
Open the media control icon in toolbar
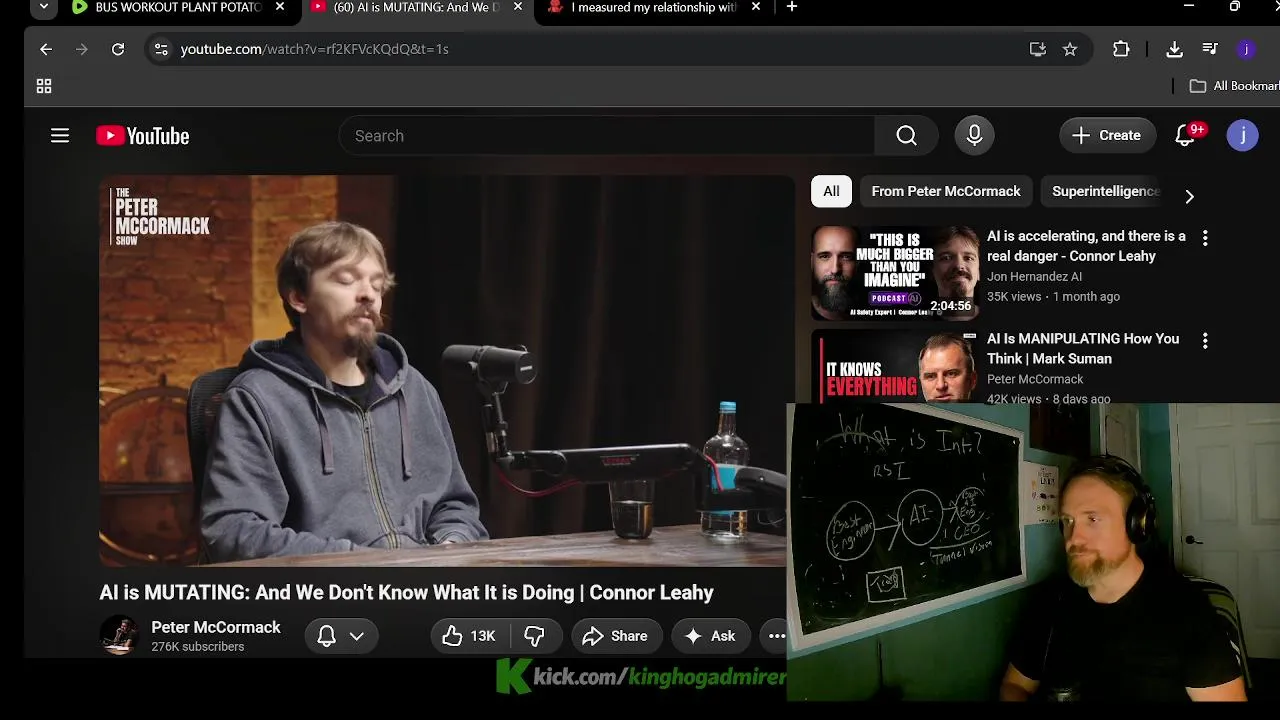click(x=1210, y=49)
